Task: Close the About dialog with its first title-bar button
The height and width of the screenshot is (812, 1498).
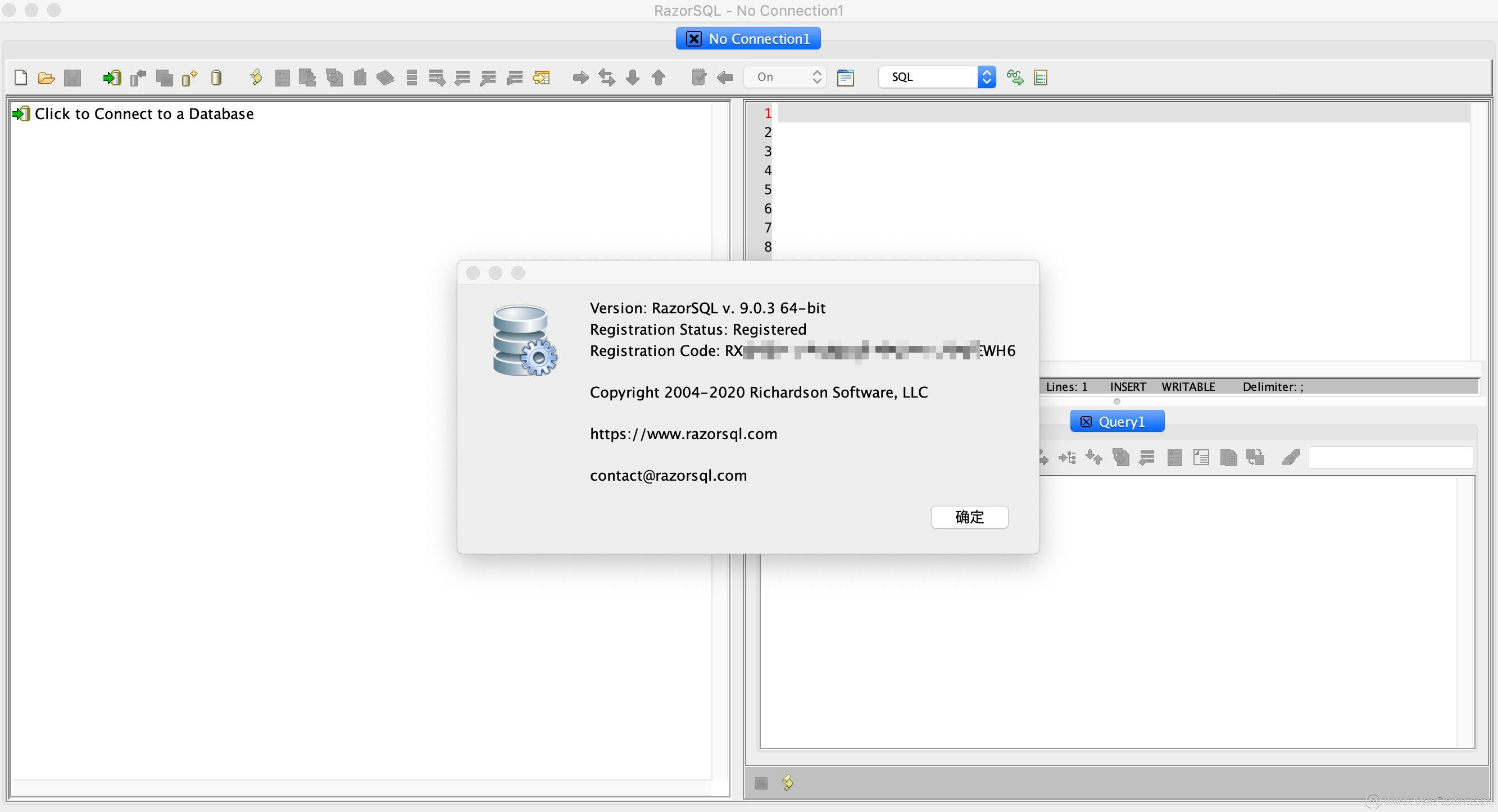Action: click(x=473, y=273)
